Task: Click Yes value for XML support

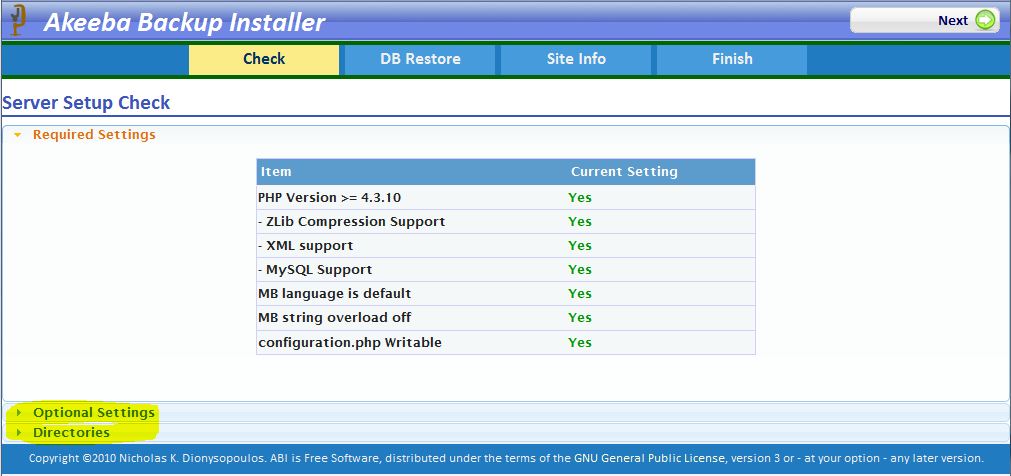Action: pos(580,246)
